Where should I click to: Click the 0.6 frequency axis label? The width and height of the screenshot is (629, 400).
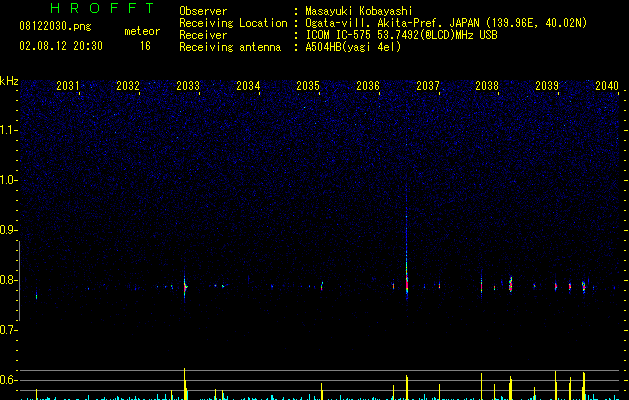(8, 380)
